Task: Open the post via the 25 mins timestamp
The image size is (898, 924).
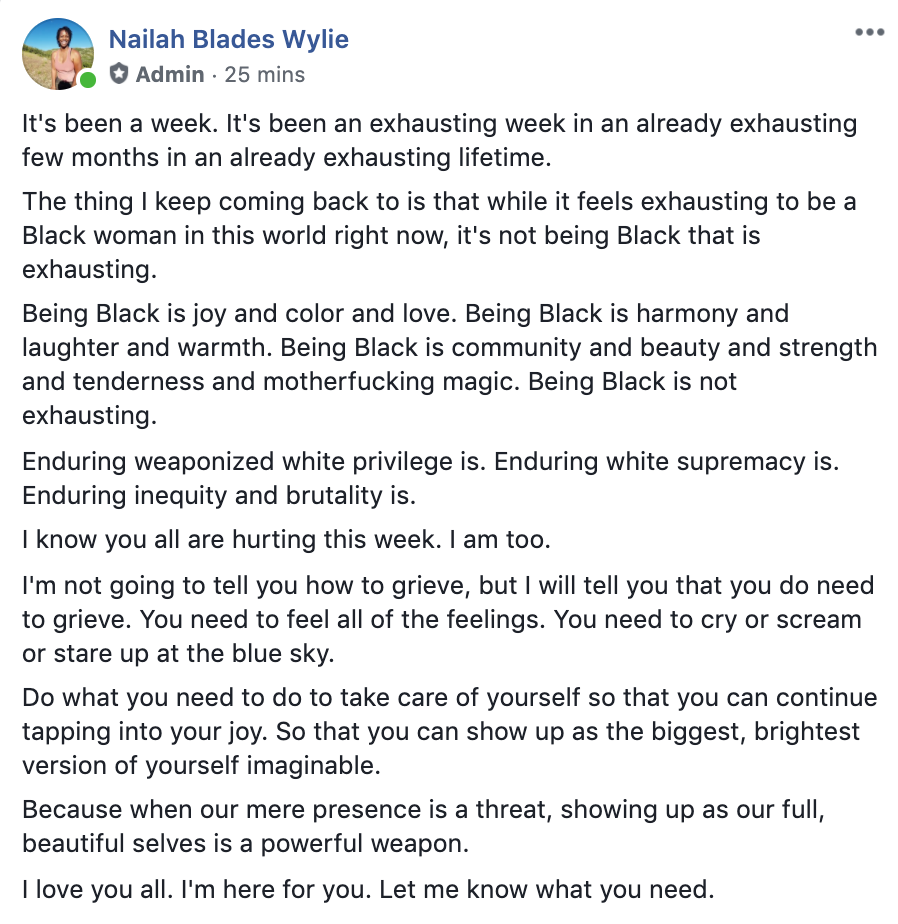Action: click(265, 74)
